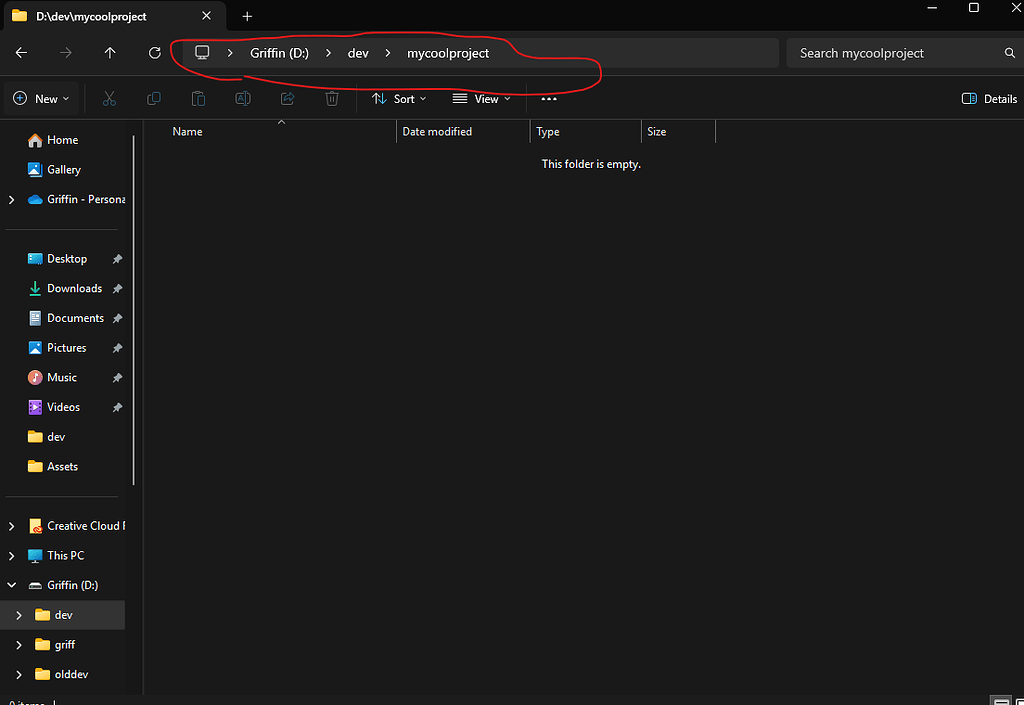Viewport: 1024px width, 705px height.
Task: Navigate to dev via the breadcrumb
Action: pos(358,52)
